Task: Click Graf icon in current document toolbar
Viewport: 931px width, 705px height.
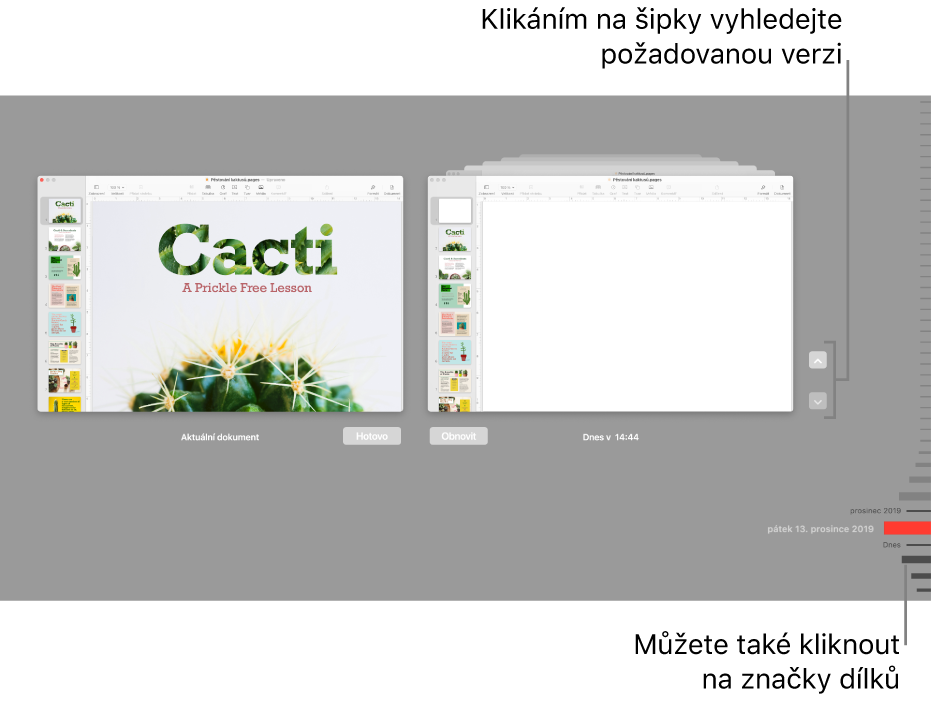Action: point(223,189)
